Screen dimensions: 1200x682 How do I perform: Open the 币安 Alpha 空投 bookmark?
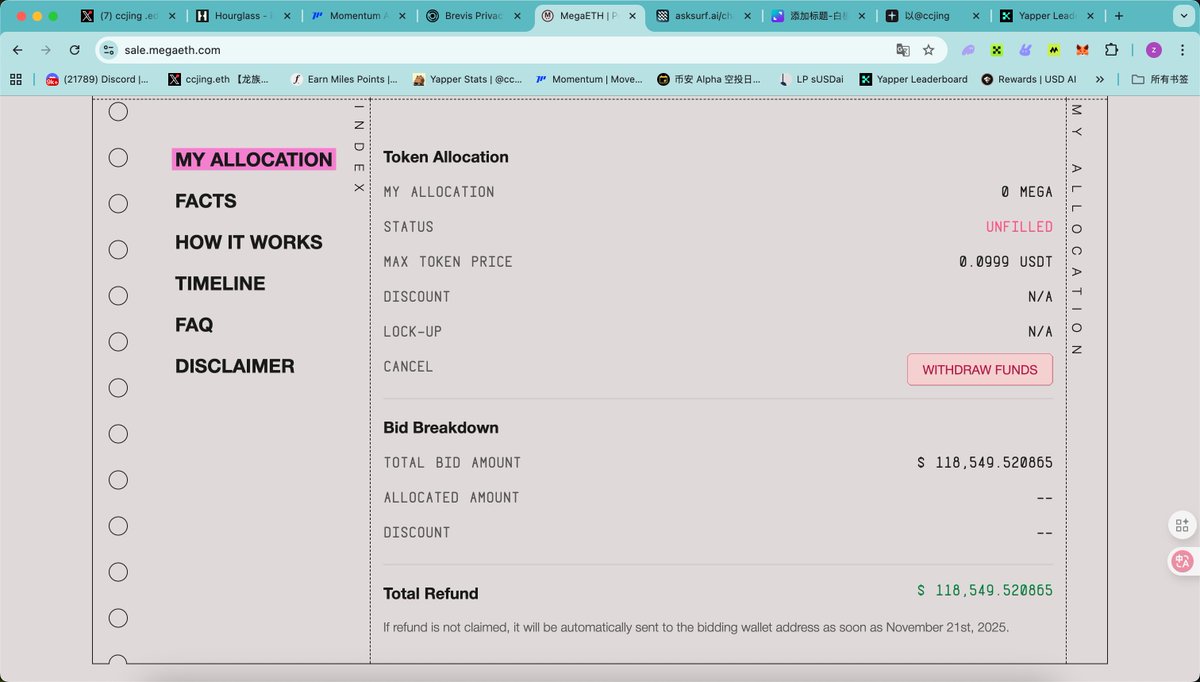pos(709,79)
